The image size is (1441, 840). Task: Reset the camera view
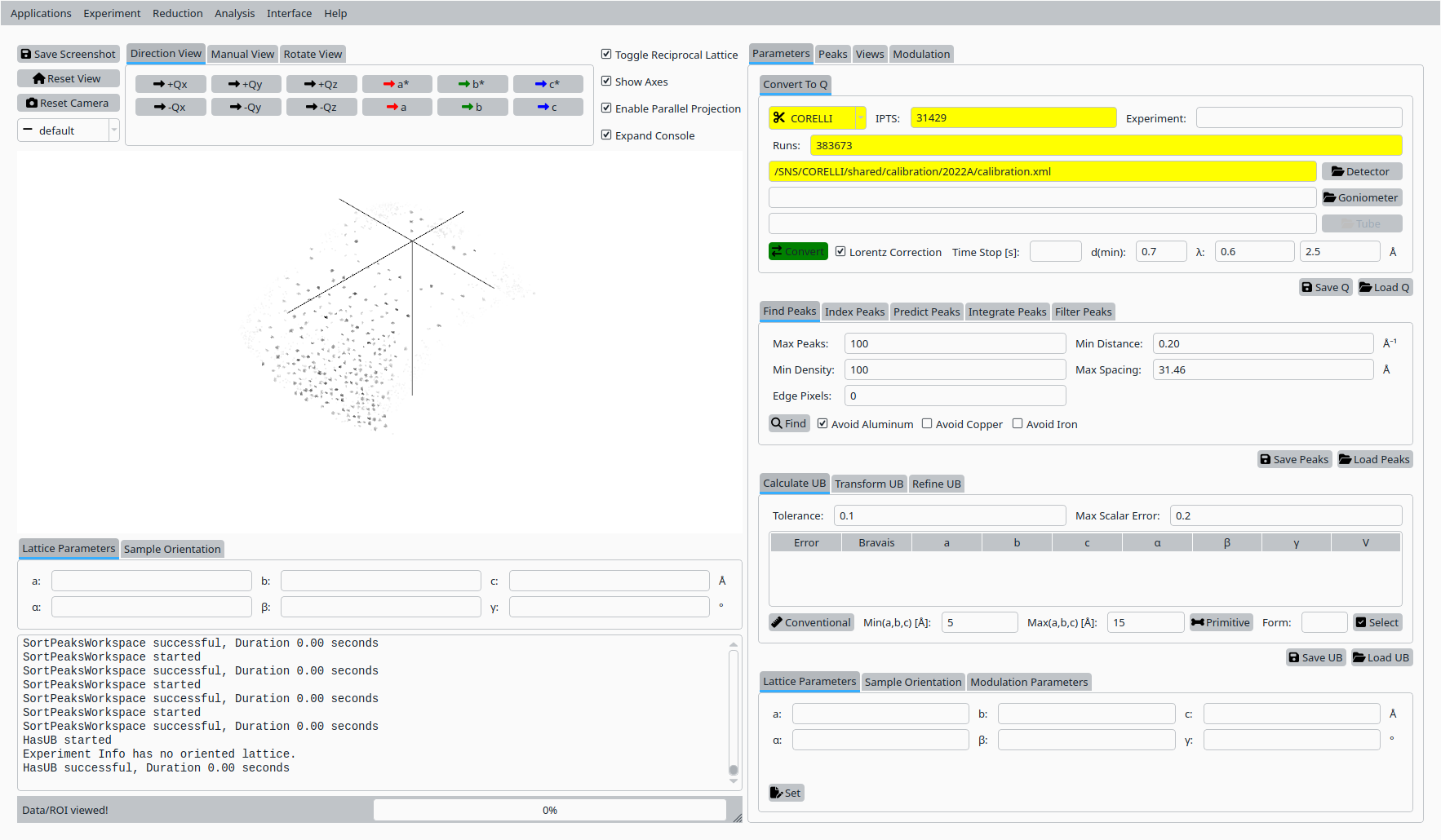point(69,103)
